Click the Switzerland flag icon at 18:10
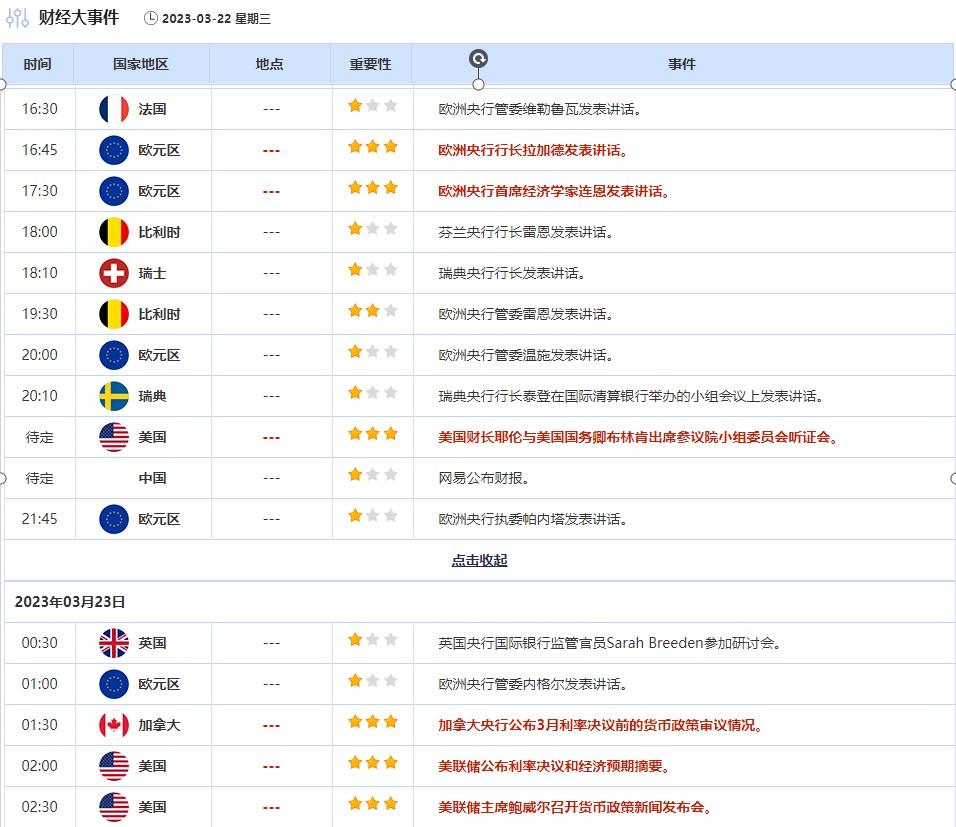 click(x=114, y=273)
